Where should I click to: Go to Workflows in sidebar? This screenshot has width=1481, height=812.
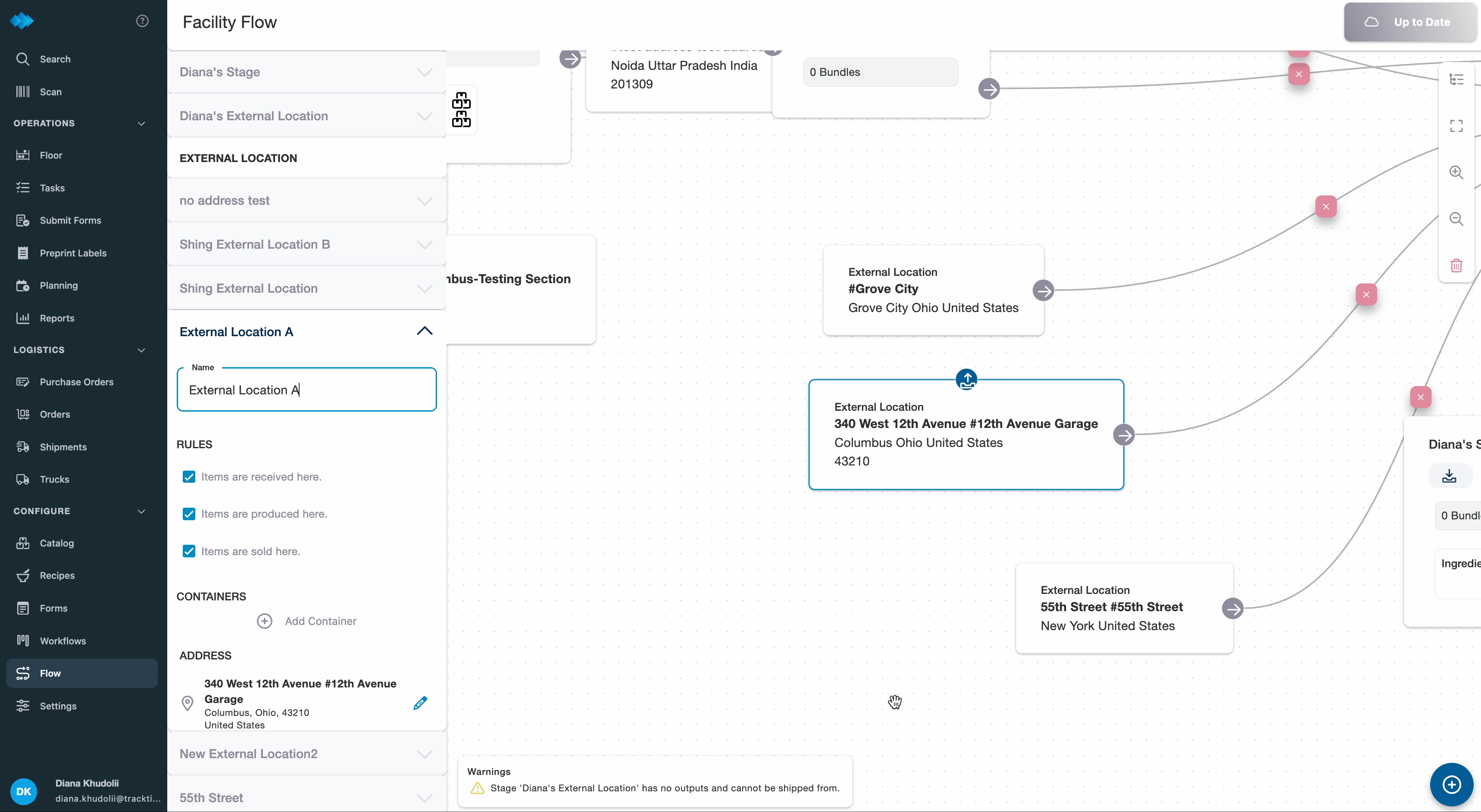point(62,640)
